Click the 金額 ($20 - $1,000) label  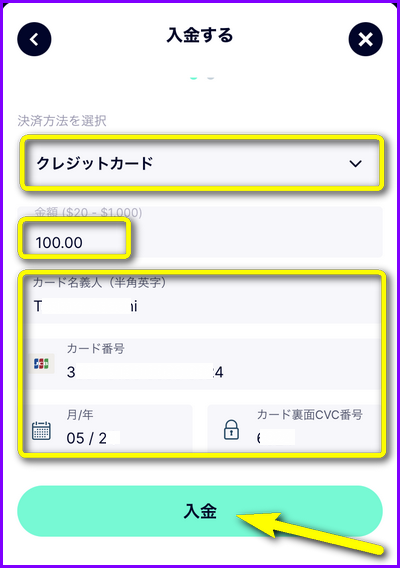click(x=88, y=212)
